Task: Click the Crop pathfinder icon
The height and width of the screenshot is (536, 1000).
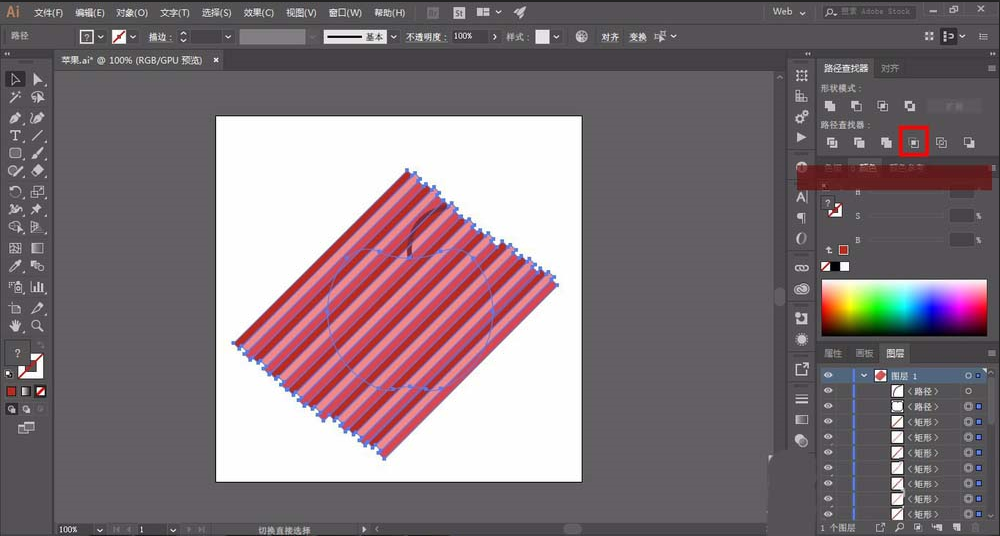Action: coord(913,143)
